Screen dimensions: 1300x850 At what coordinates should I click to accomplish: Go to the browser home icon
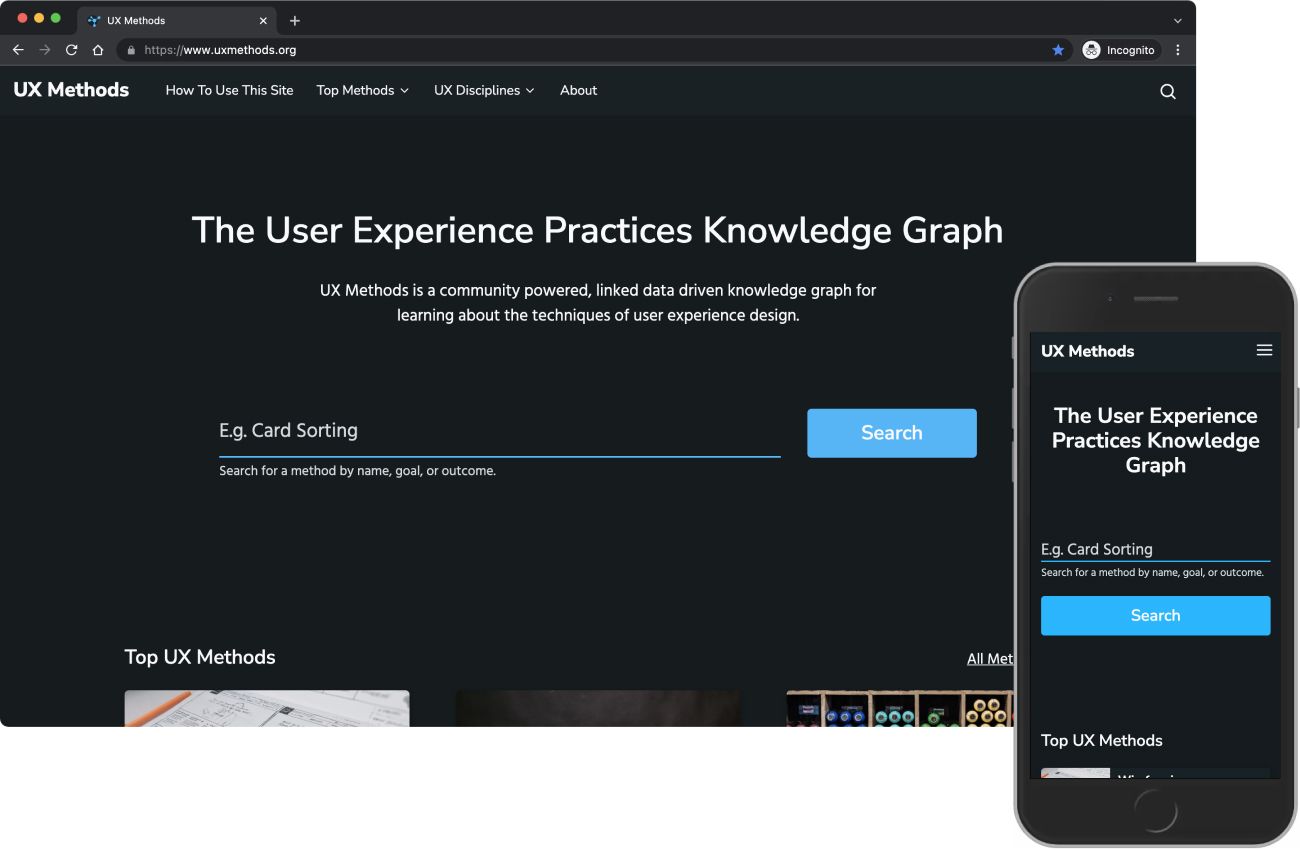click(x=98, y=50)
